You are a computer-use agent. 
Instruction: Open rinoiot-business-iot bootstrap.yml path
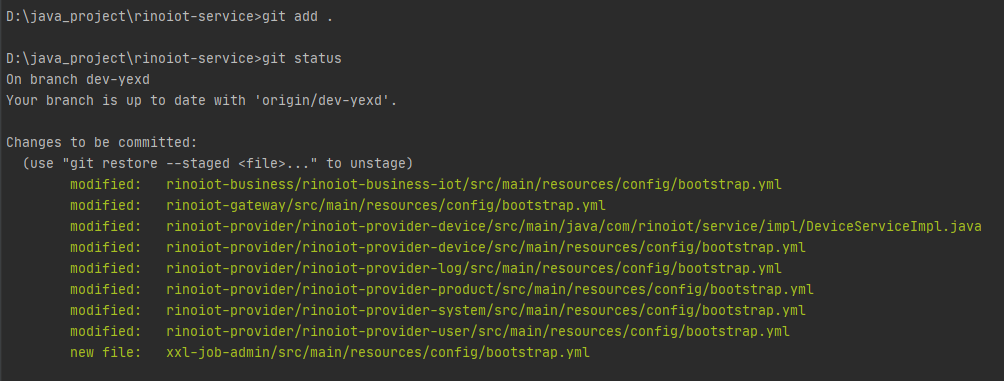click(474, 184)
